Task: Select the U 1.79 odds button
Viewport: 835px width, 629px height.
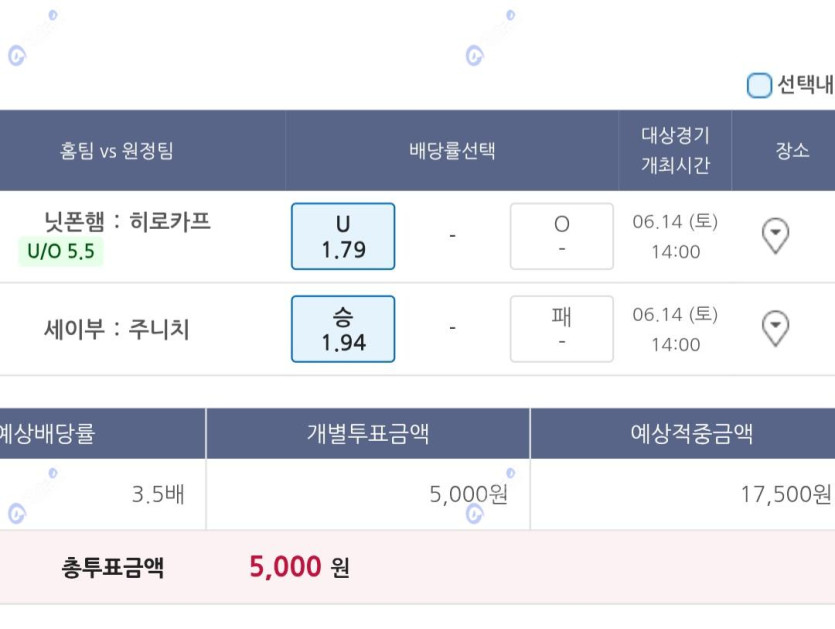Action: (x=343, y=236)
